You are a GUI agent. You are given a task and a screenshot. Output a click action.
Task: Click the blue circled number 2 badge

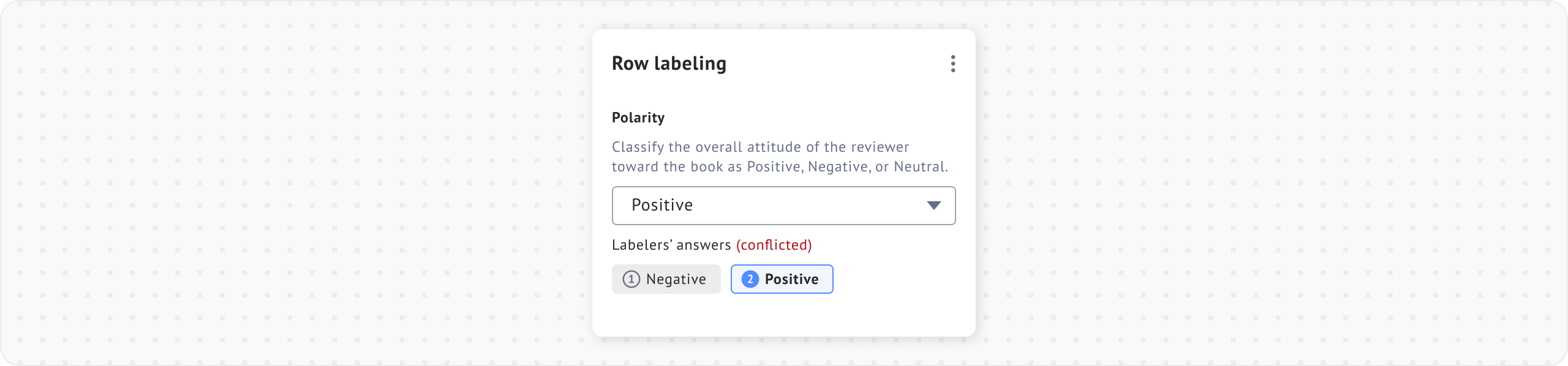tap(750, 279)
